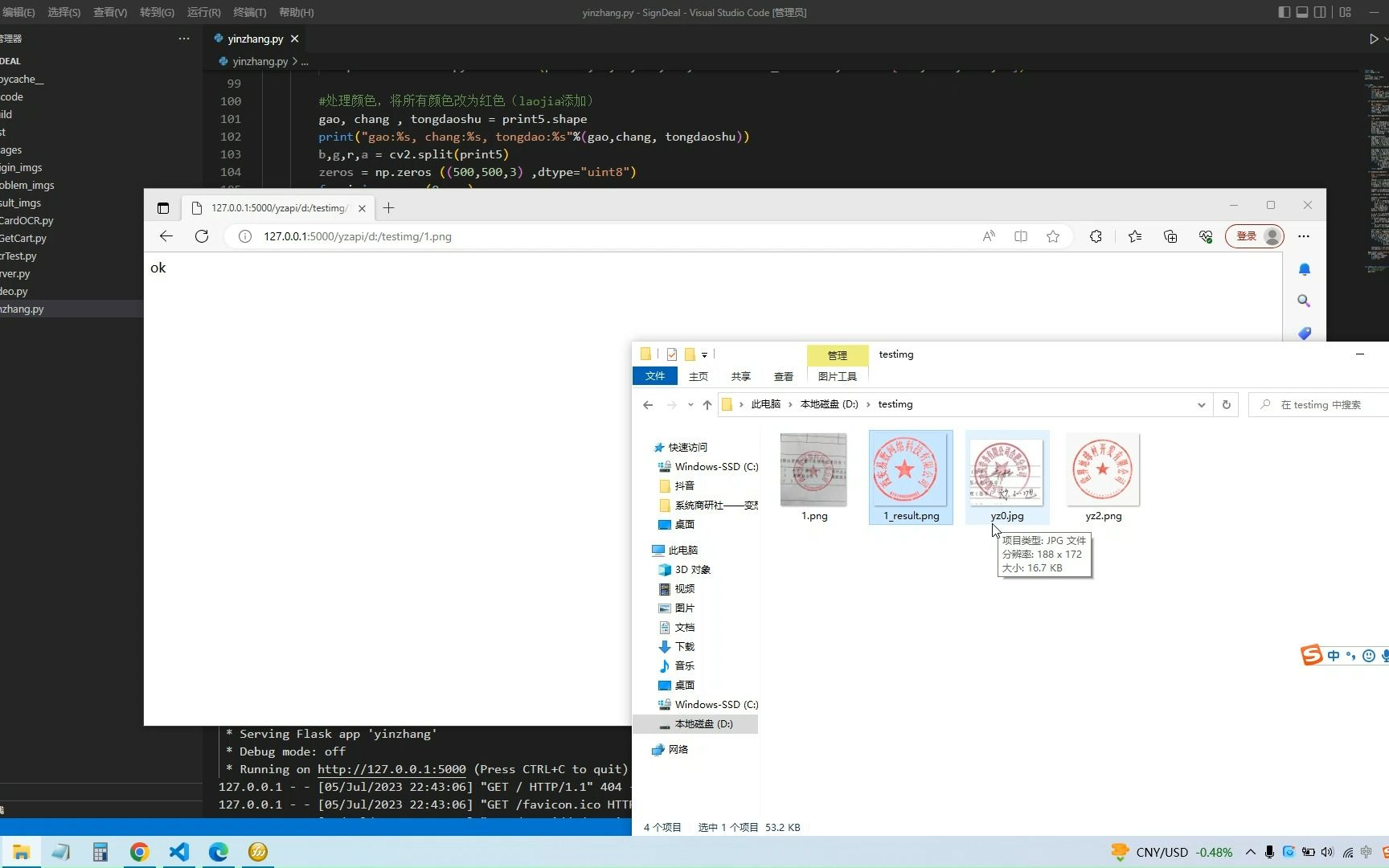Open Edge extensions puzzle icon

tap(1096, 236)
